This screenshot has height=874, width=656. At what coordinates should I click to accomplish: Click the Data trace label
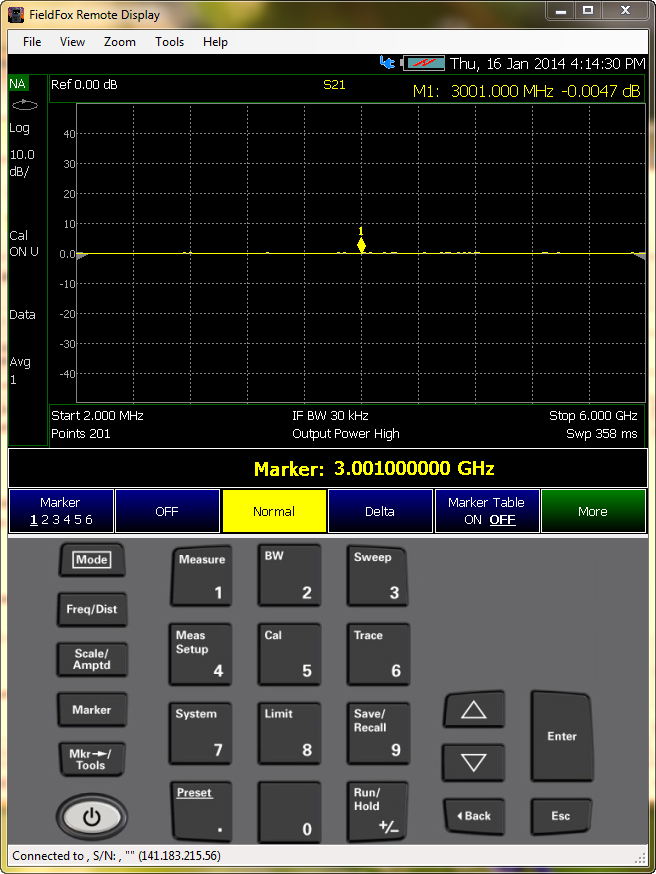22,315
